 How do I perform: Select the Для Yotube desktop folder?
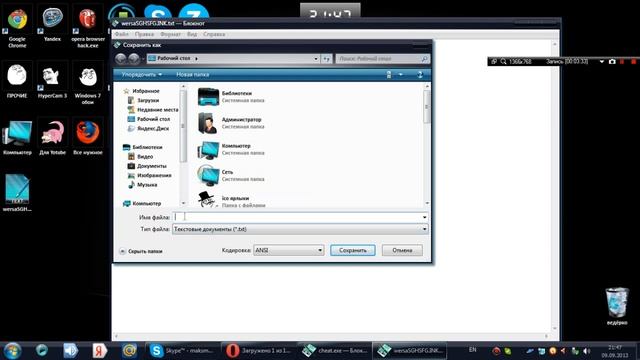coord(52,138)
